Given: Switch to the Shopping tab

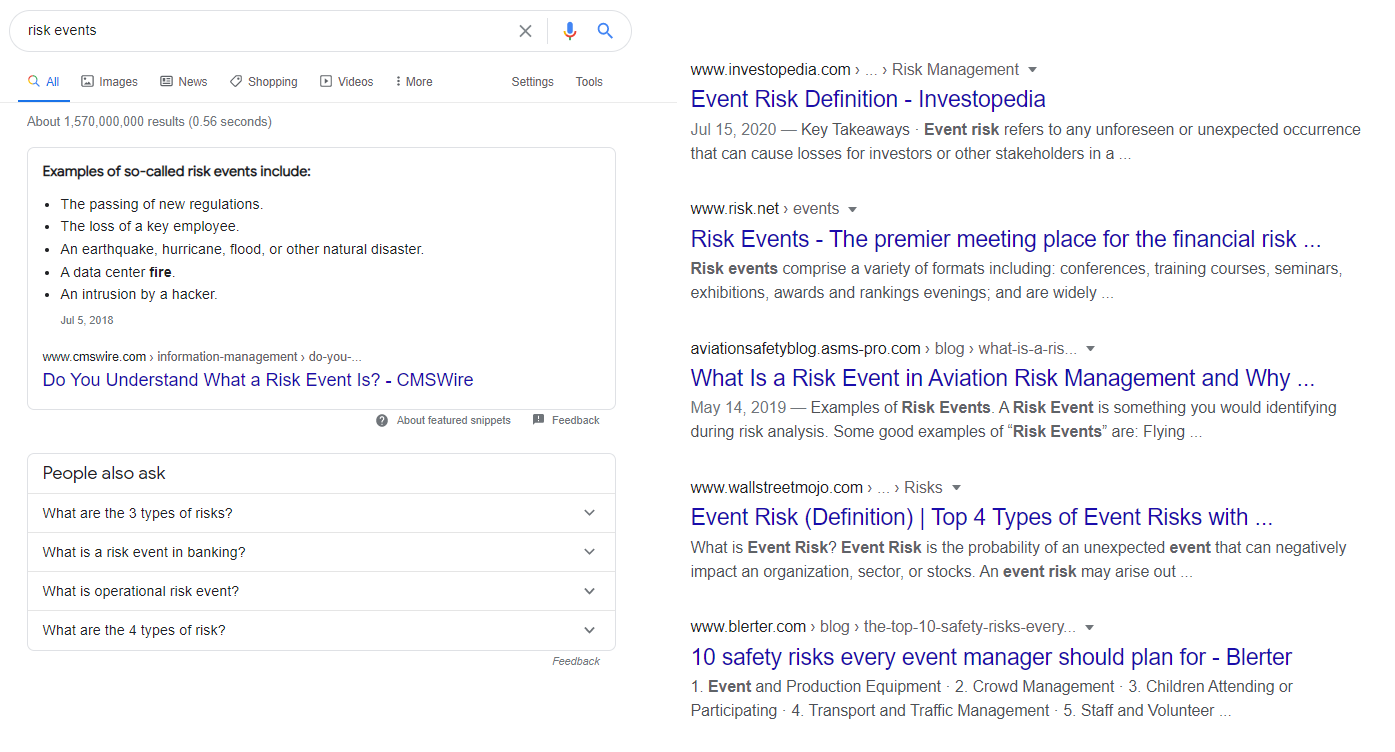Looking at the screenshot, I should click(263, 82).
